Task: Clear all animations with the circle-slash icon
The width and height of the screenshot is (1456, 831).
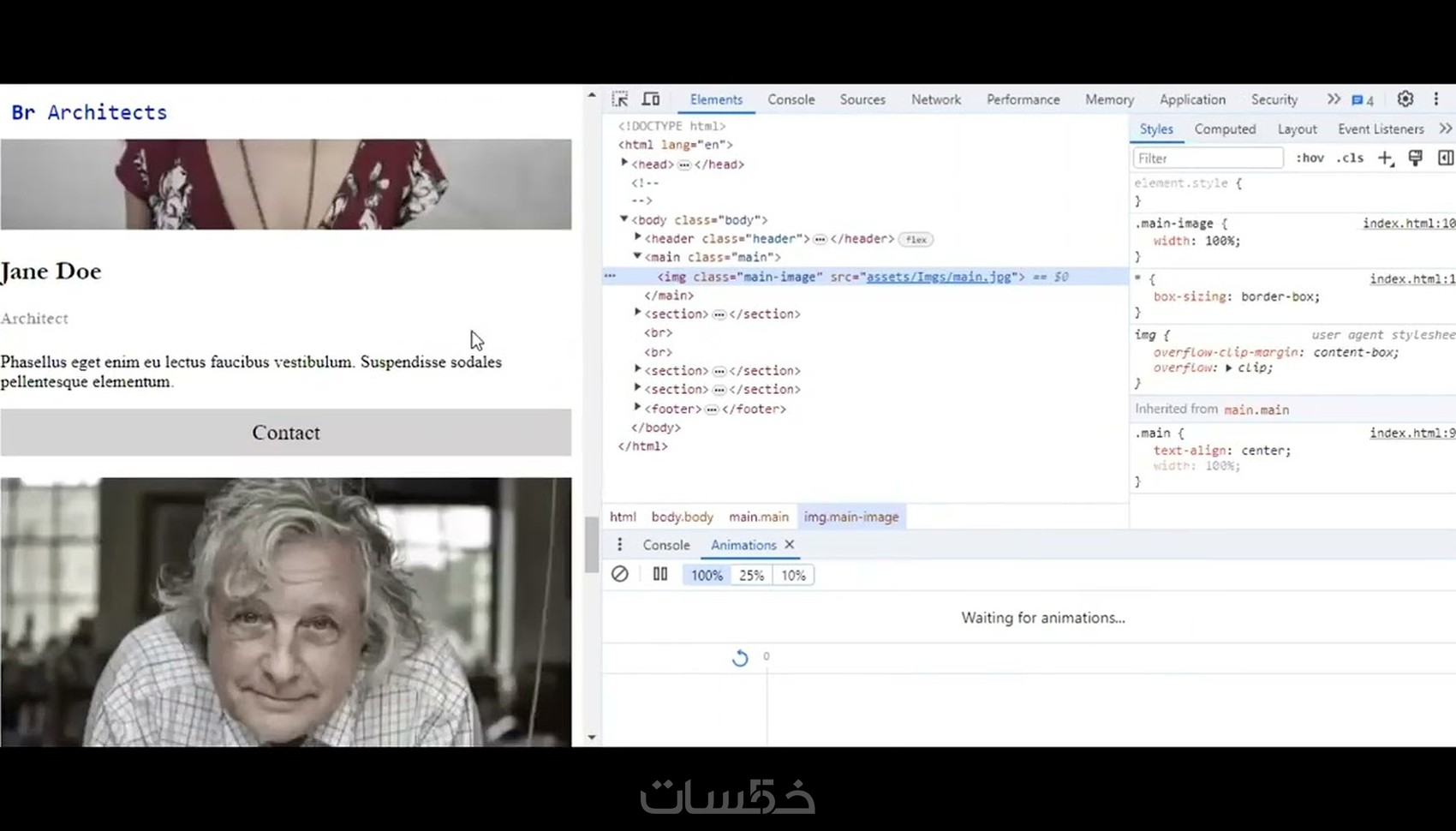Action: [620, 574]
